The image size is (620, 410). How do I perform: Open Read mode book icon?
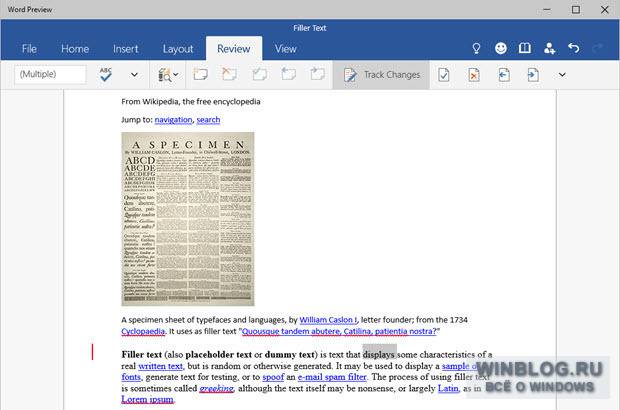click(525, 48)
